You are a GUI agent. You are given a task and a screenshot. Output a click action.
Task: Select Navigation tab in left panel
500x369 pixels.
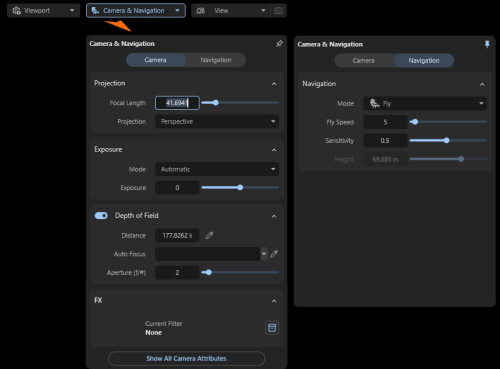pyautogui.click(x=216, y=60)
